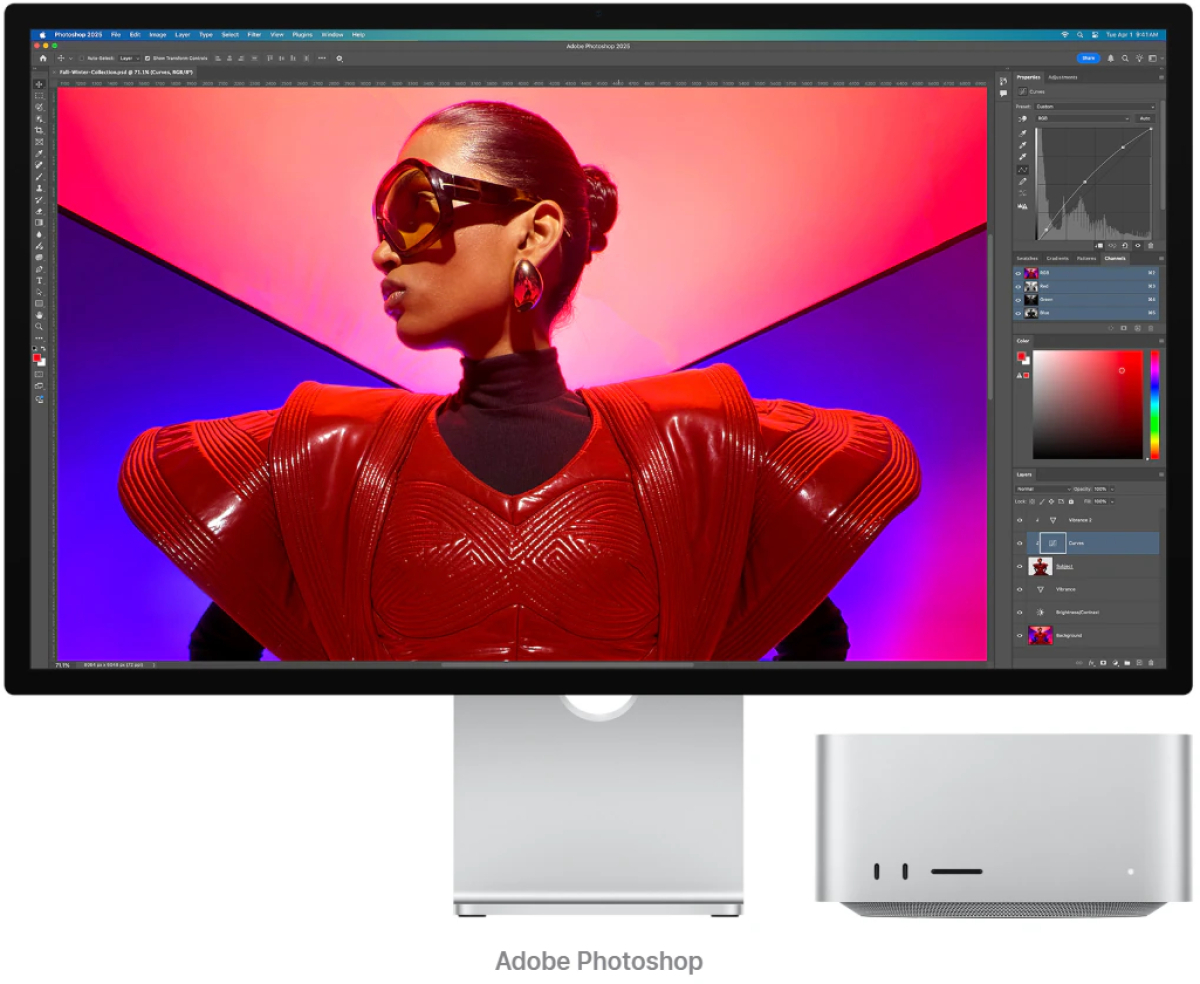This screenshot has height=984, width=1200.
Task: Toggle visibility of the Red channel
Action: (1019, 286)
